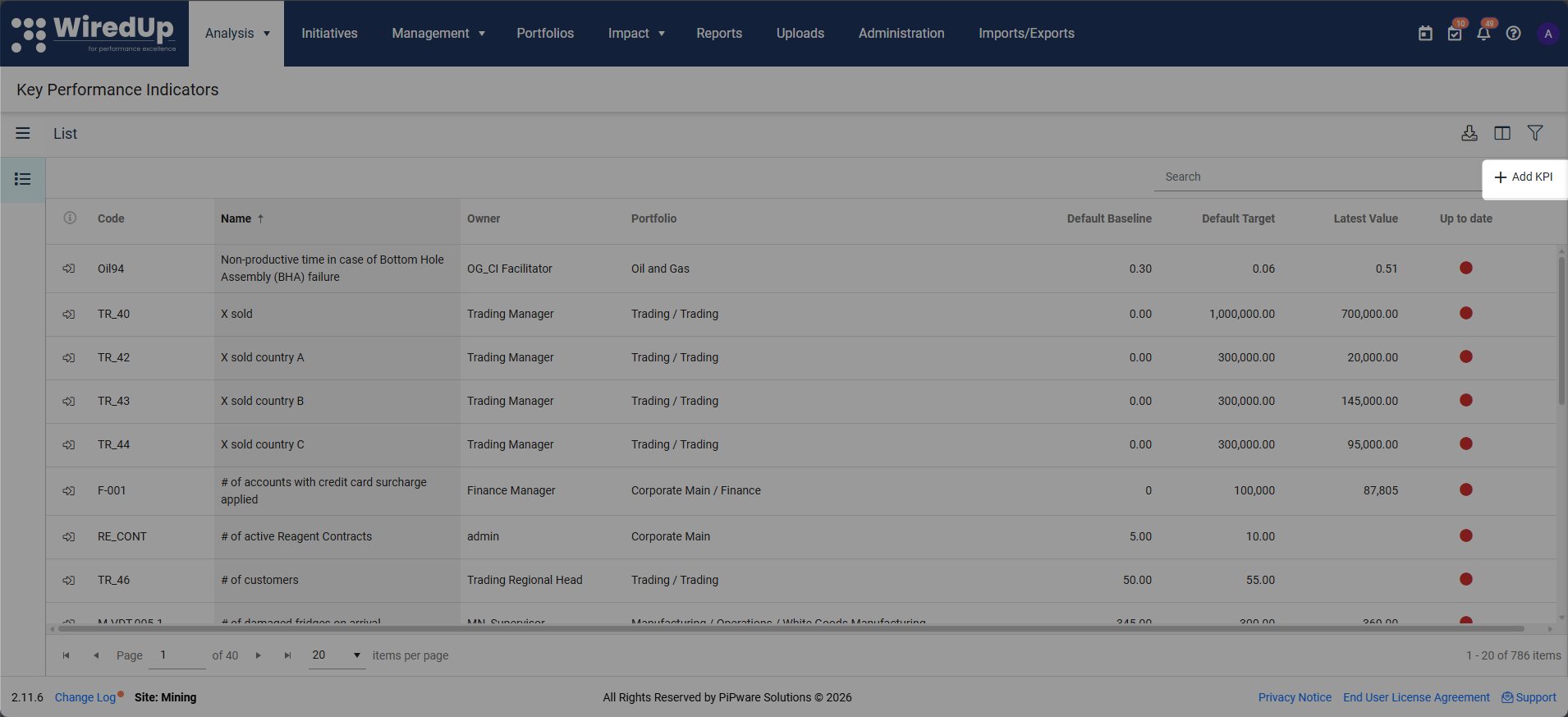Open the Portfolios tab
This screenshot has width=1568, height=717.
545,34
